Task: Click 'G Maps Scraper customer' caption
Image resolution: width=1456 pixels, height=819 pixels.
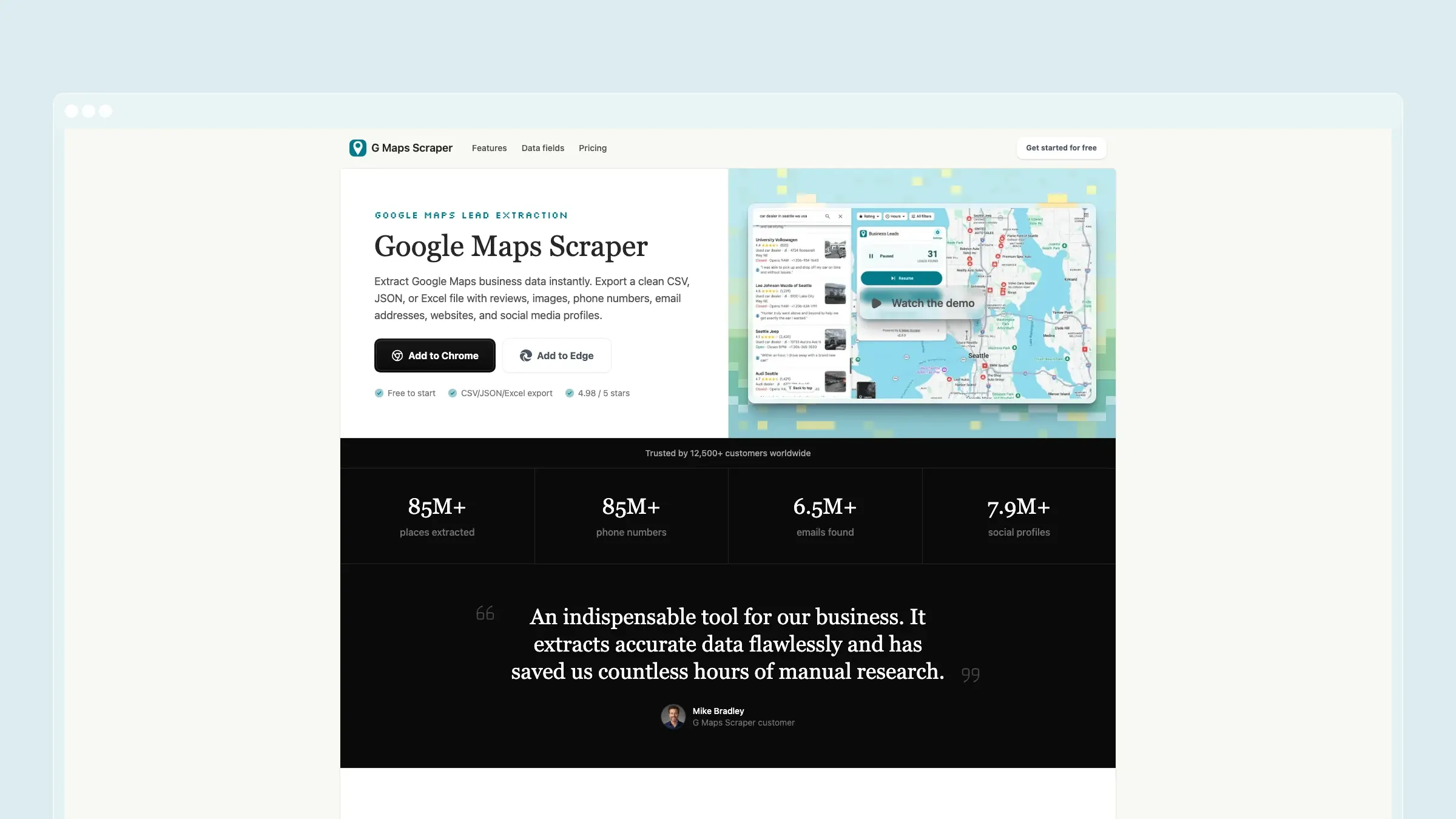Action: click(x=744, y=723)
